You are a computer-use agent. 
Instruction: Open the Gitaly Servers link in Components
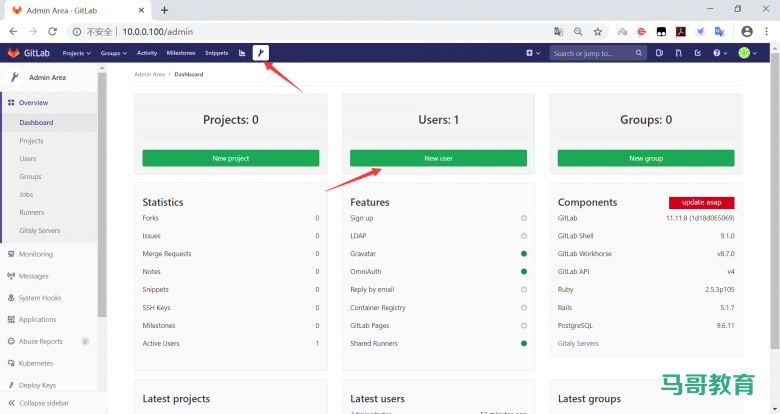[578, 343]
